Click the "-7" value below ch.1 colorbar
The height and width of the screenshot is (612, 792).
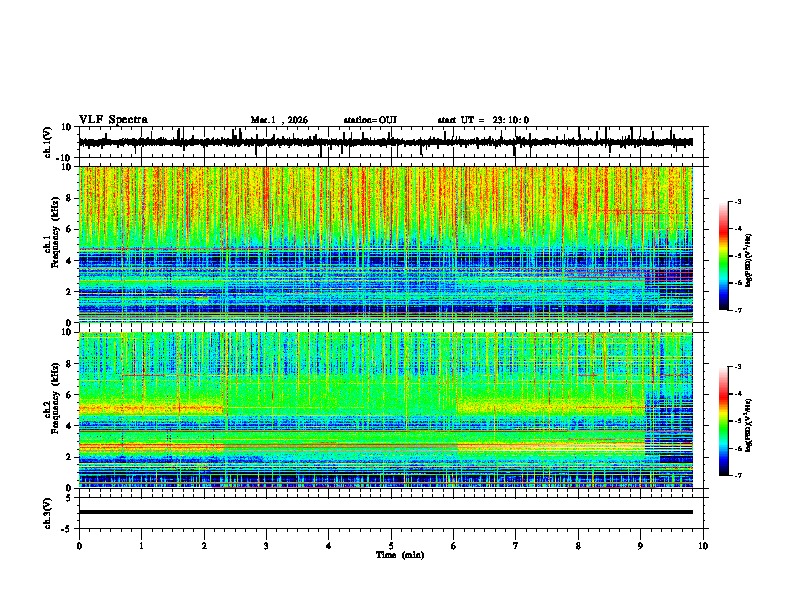click(737, 310)
